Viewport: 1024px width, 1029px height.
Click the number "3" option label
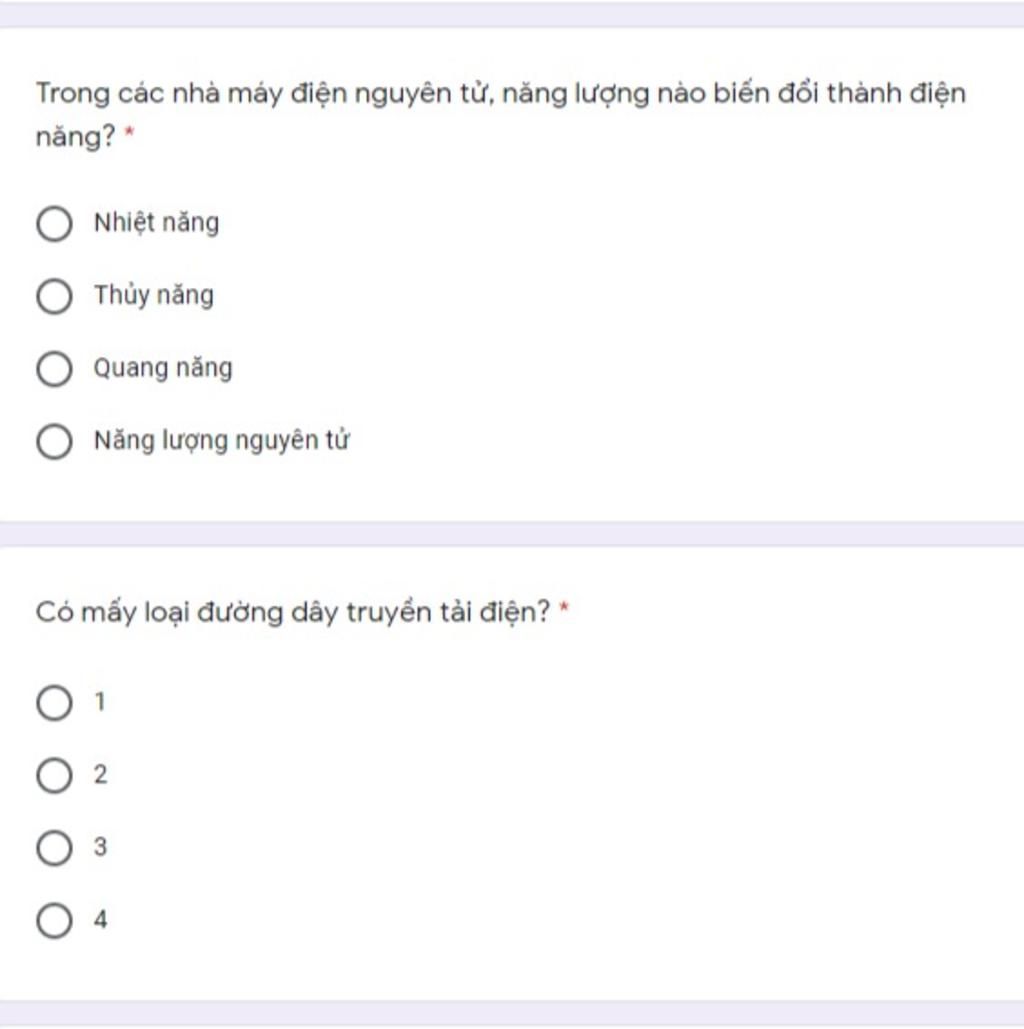[x=100, y=848]
